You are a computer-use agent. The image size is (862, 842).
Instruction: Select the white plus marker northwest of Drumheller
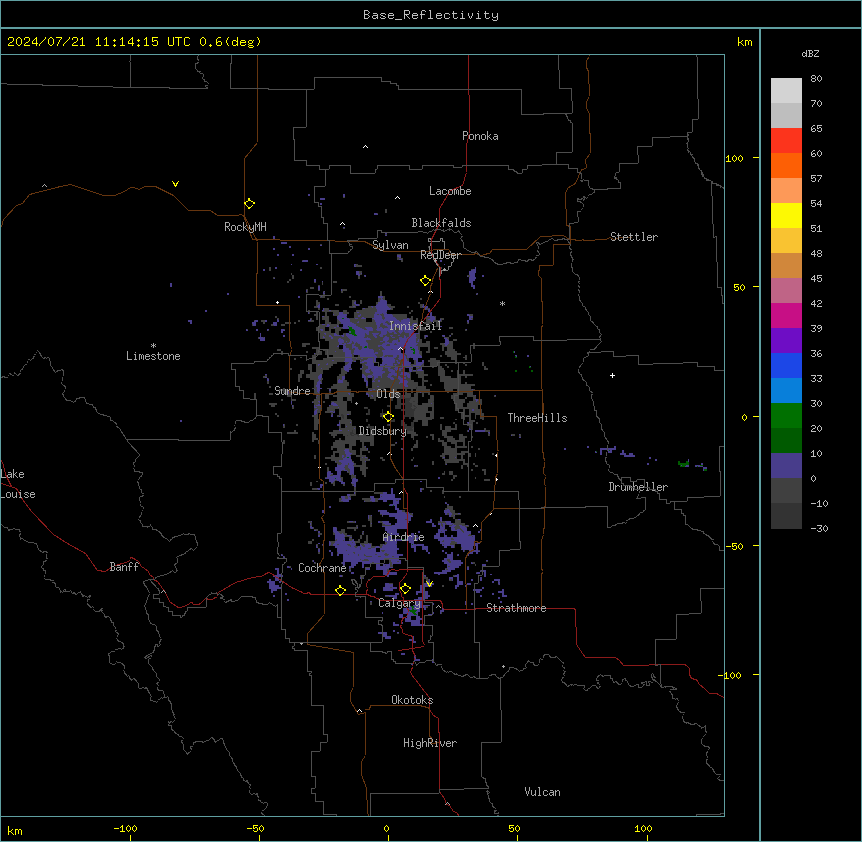pyautogui.click(x=612, y=375)
